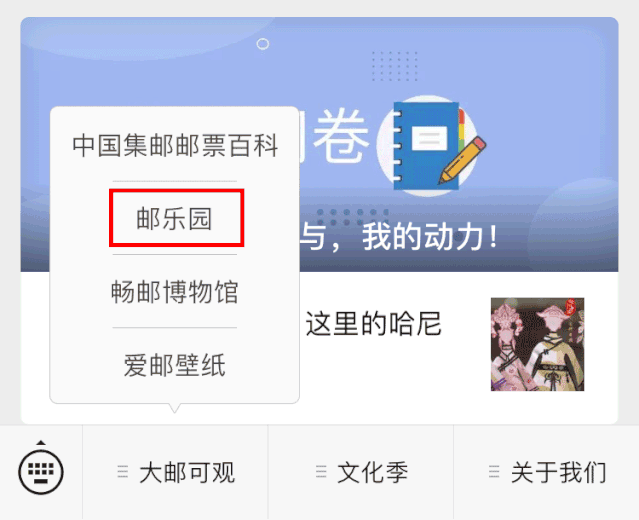Switch to keyboard input icon
Viewport: 639px width, 520px height.
(41, 472)
